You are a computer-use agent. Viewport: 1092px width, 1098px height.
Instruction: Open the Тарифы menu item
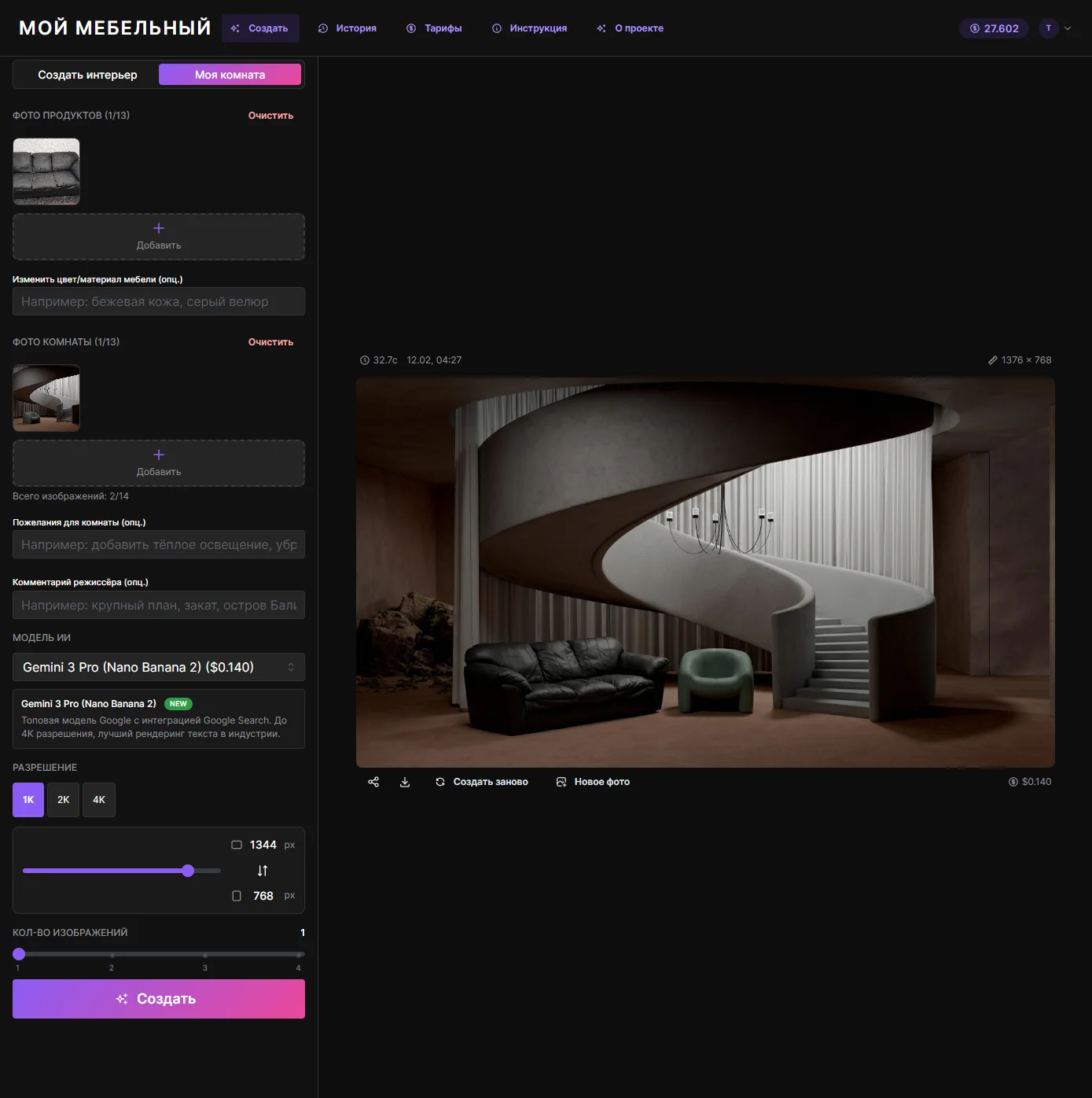434,28
